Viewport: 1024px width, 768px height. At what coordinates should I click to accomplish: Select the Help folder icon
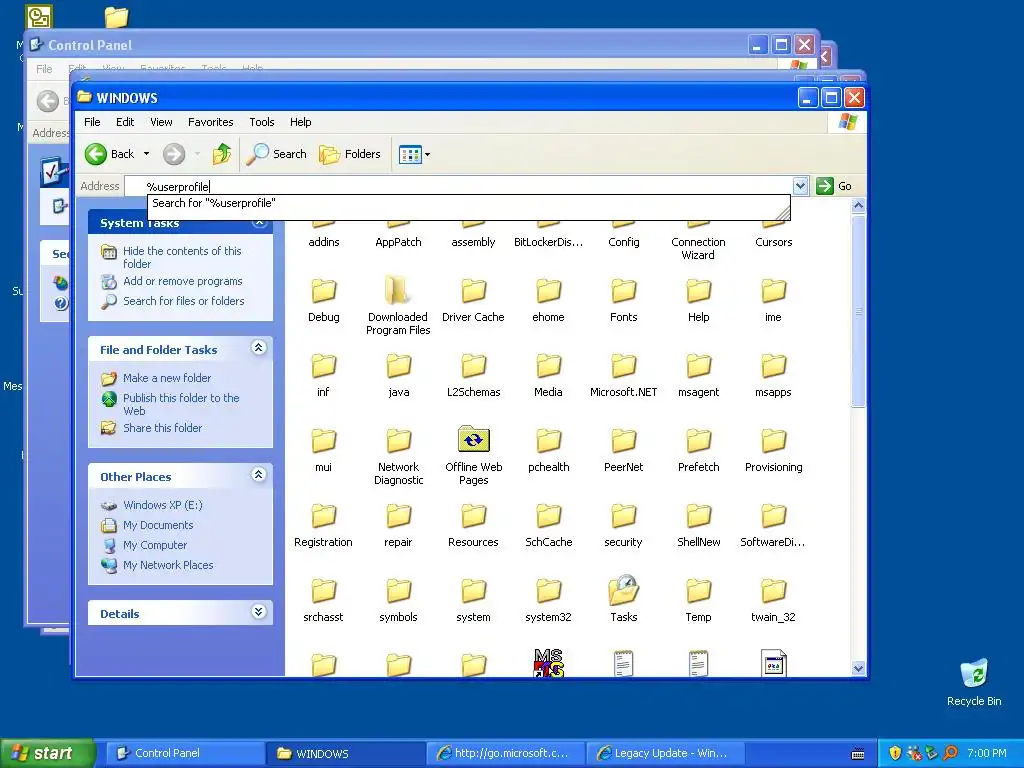click(698, 291)
